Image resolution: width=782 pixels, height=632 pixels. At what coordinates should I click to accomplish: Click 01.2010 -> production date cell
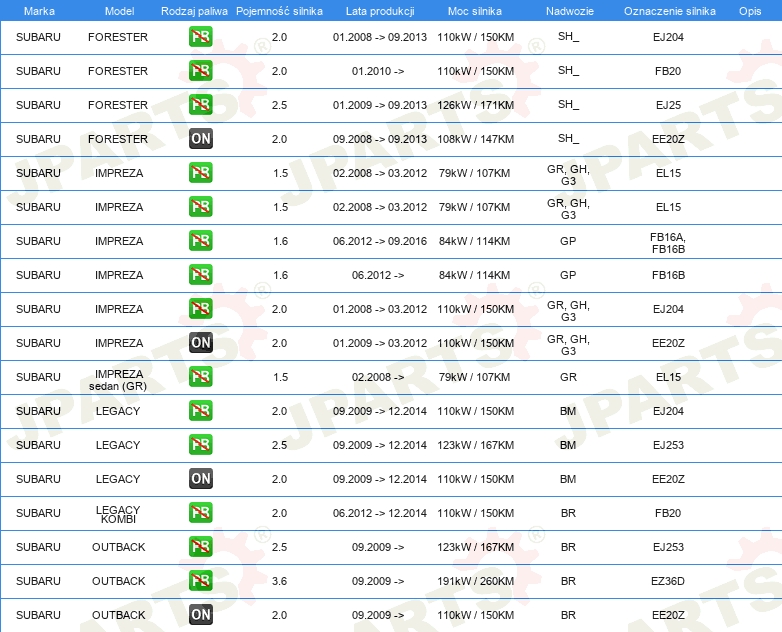(378, 71)
